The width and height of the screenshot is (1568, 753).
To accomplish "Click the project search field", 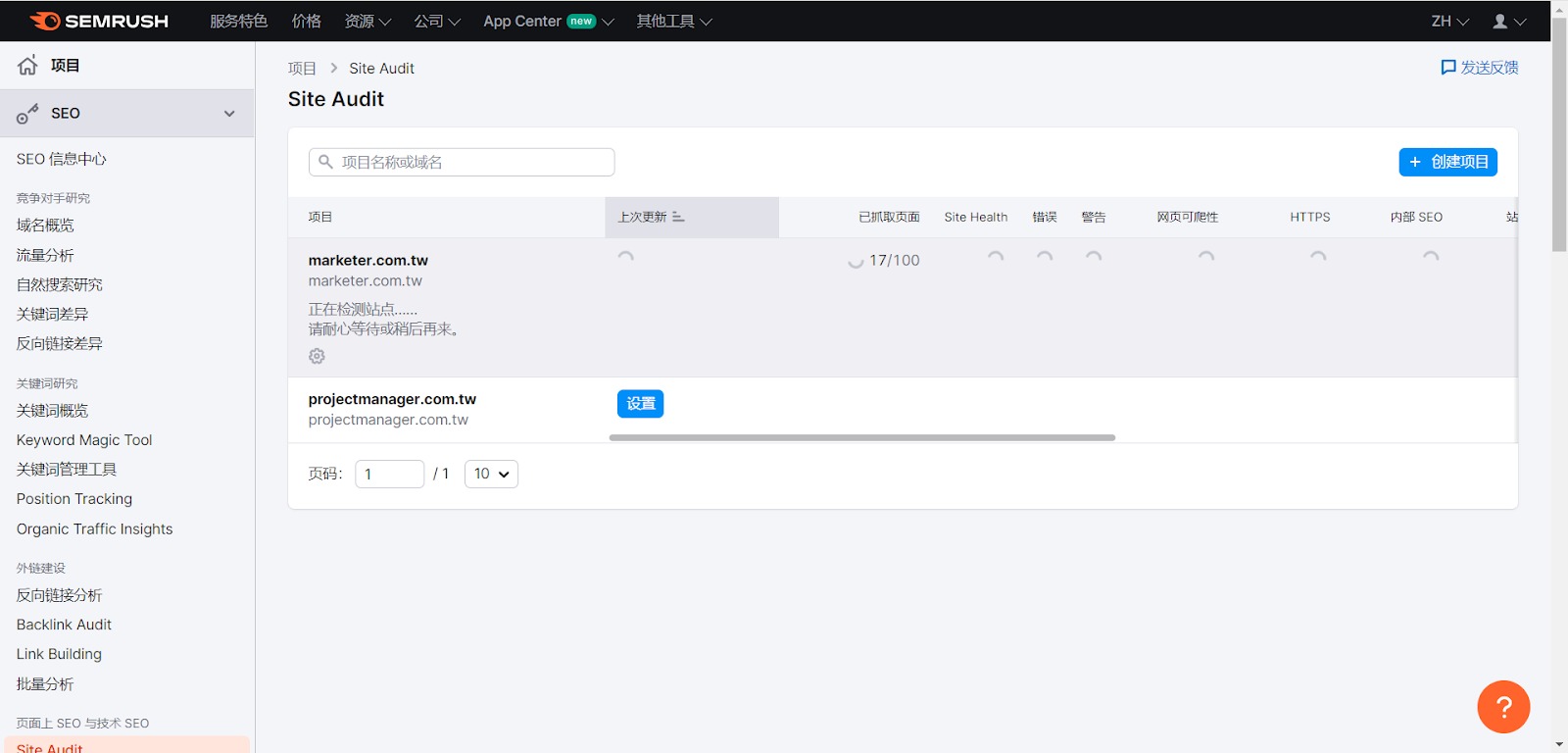I will [x=462, y=162].
